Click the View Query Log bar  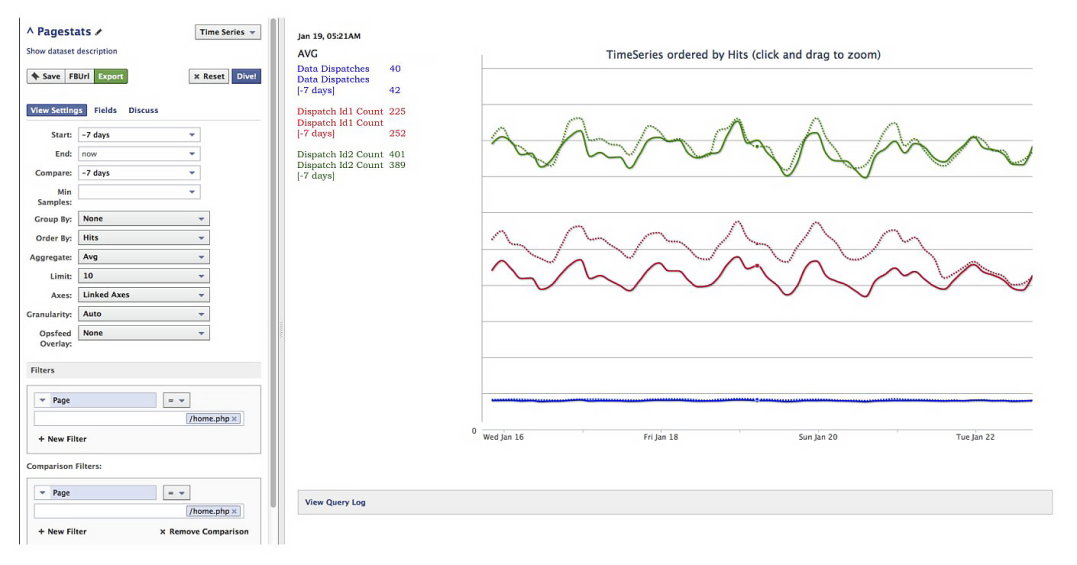pos(675,502)
